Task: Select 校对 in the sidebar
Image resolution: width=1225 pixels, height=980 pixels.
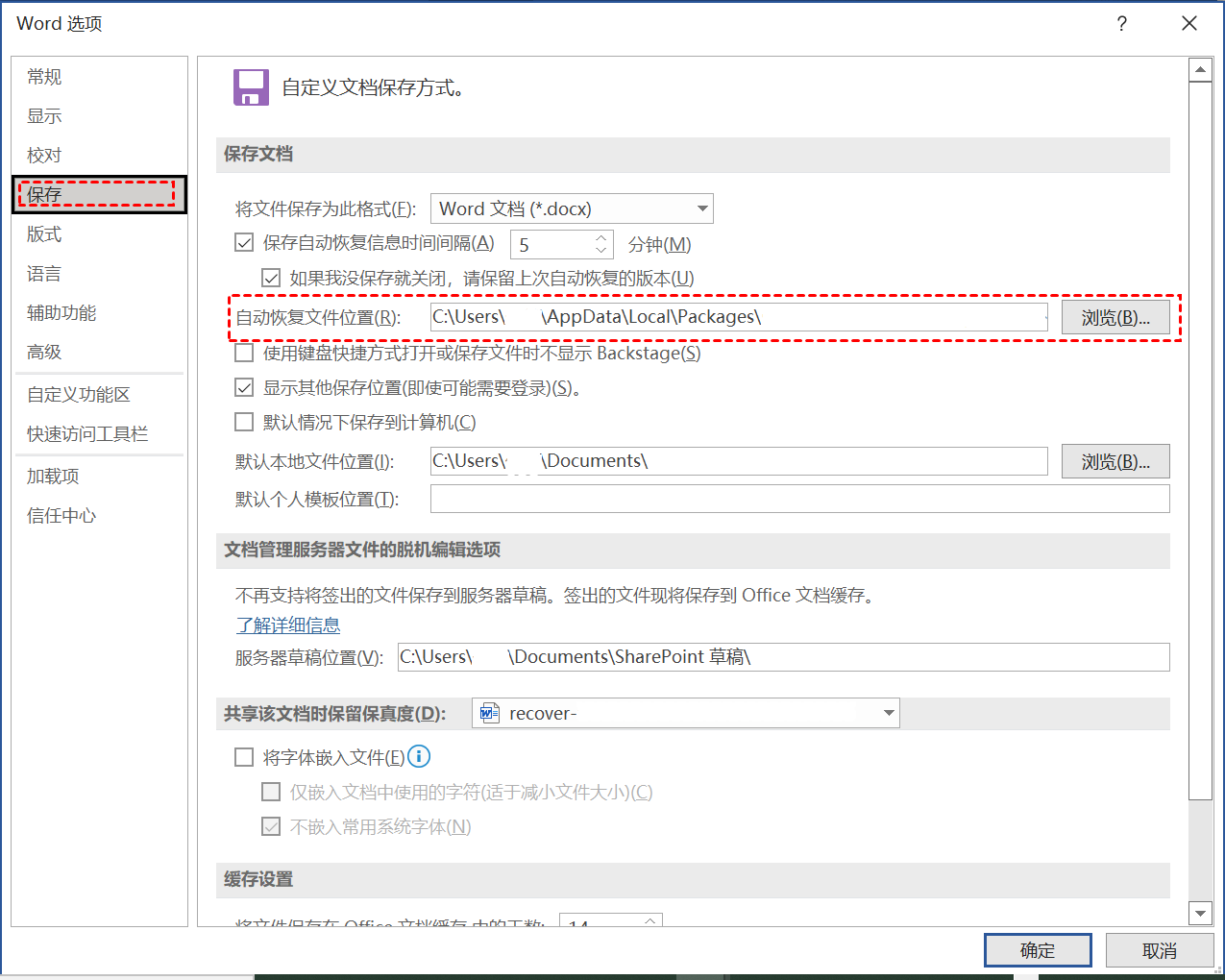Action: pyautogui.click(x=44, y=156)
